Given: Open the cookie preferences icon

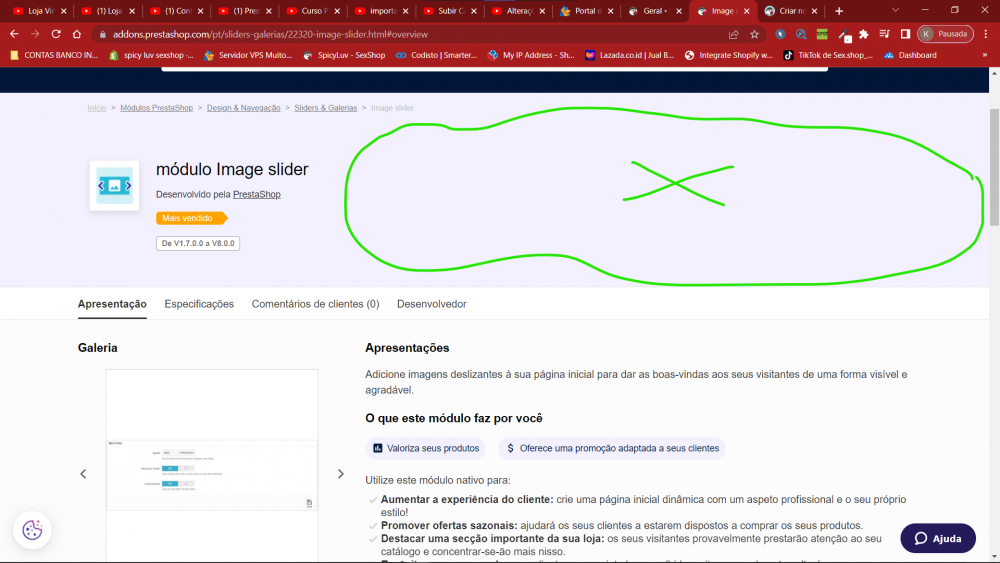Looking at the screenshot, I should pos(32,530).
